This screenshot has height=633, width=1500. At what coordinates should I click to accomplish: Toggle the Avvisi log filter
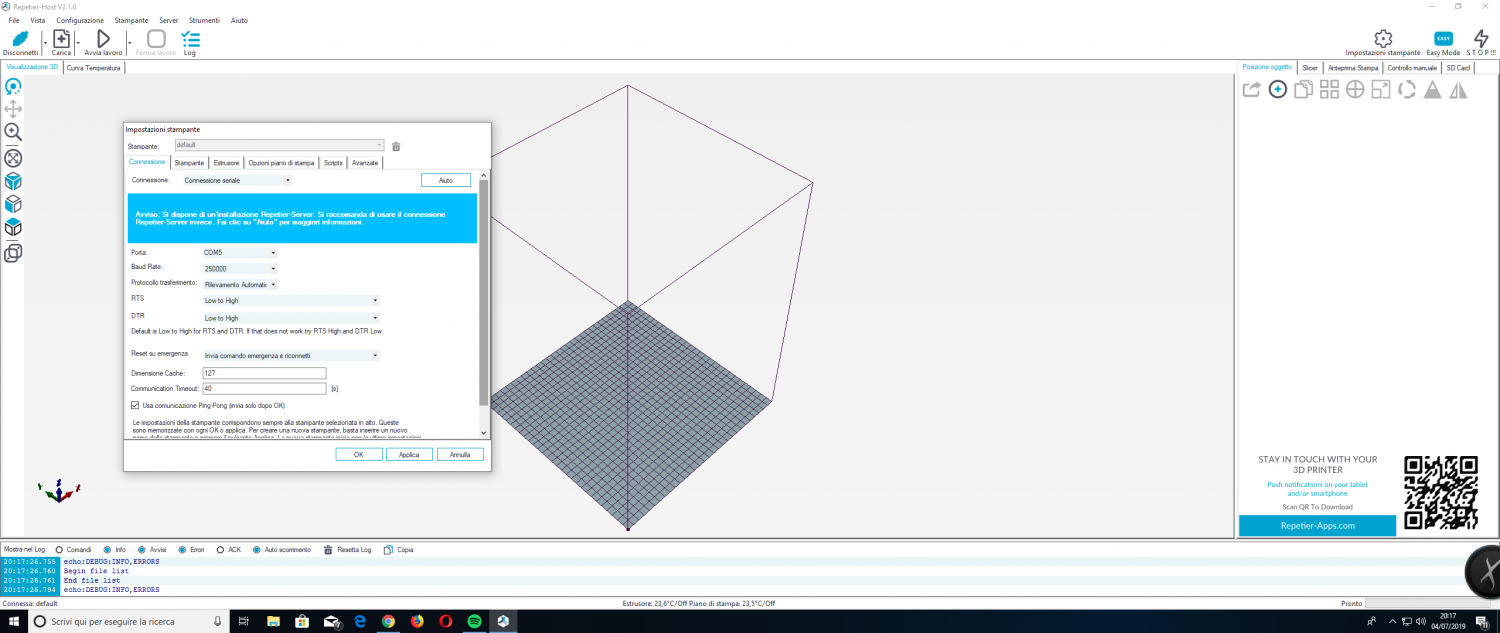click(142, 550)
